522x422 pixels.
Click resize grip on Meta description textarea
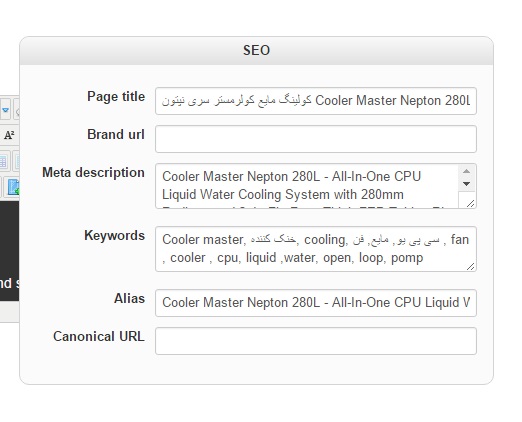point(470,203)
